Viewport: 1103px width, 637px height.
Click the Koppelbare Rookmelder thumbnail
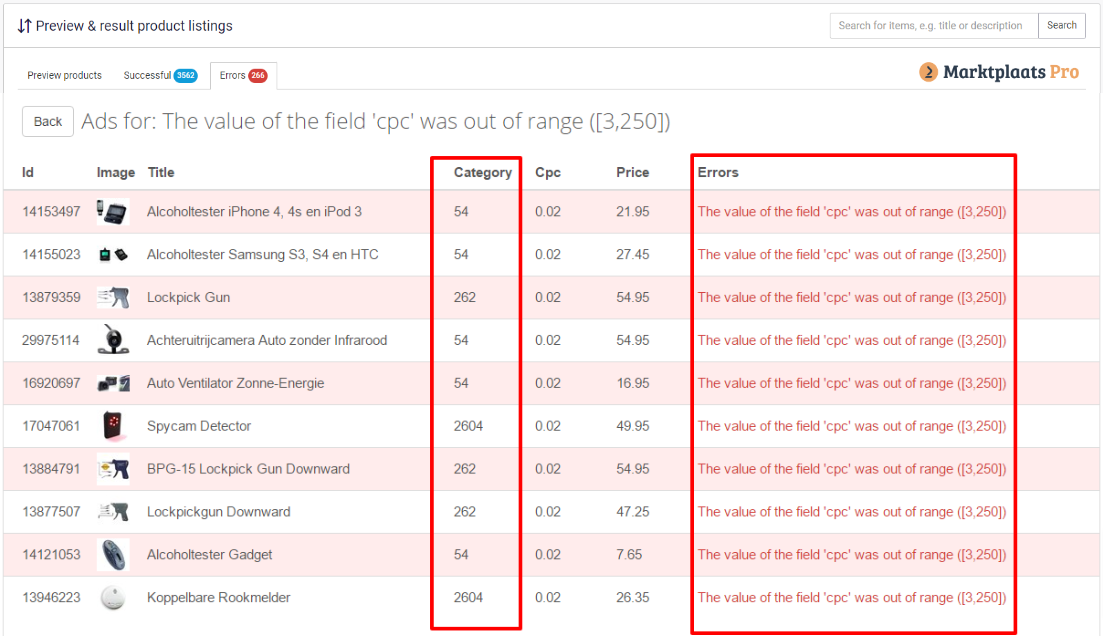(x=113, y=598)
